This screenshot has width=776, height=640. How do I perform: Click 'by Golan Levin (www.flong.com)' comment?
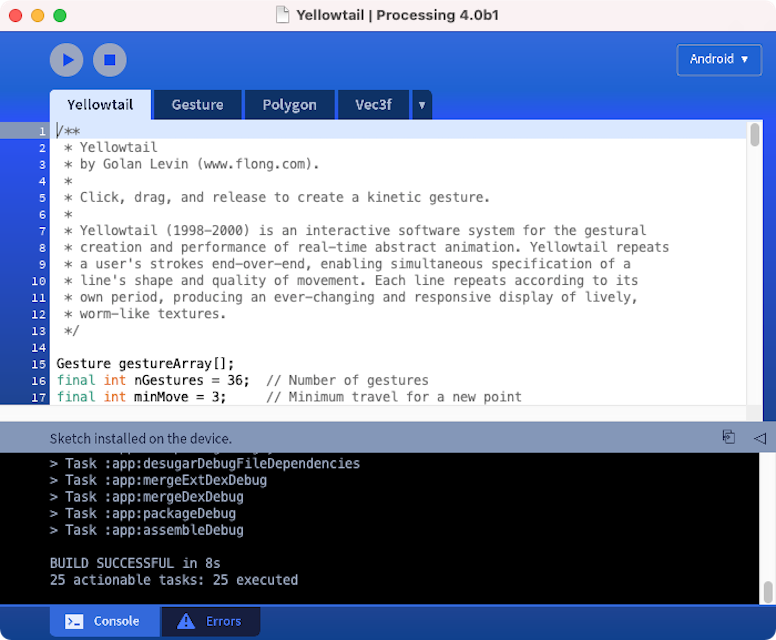point(192,164)
